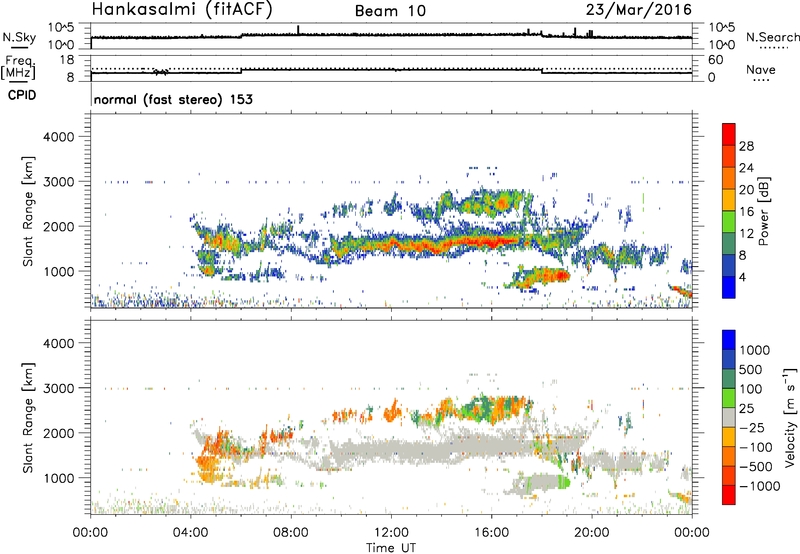
Task: Click the sky noise spike after 08:00
Action: tap(298, 30)
